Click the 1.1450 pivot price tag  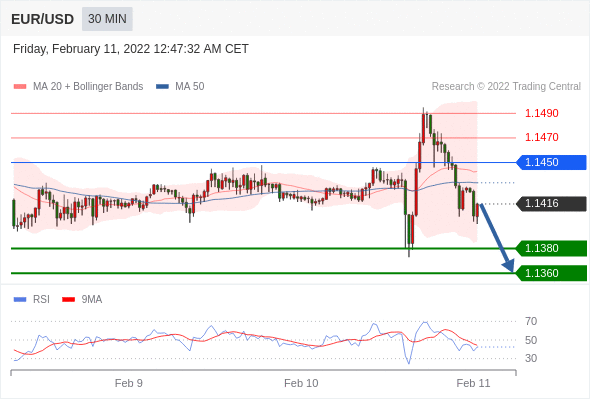point(552,163)
